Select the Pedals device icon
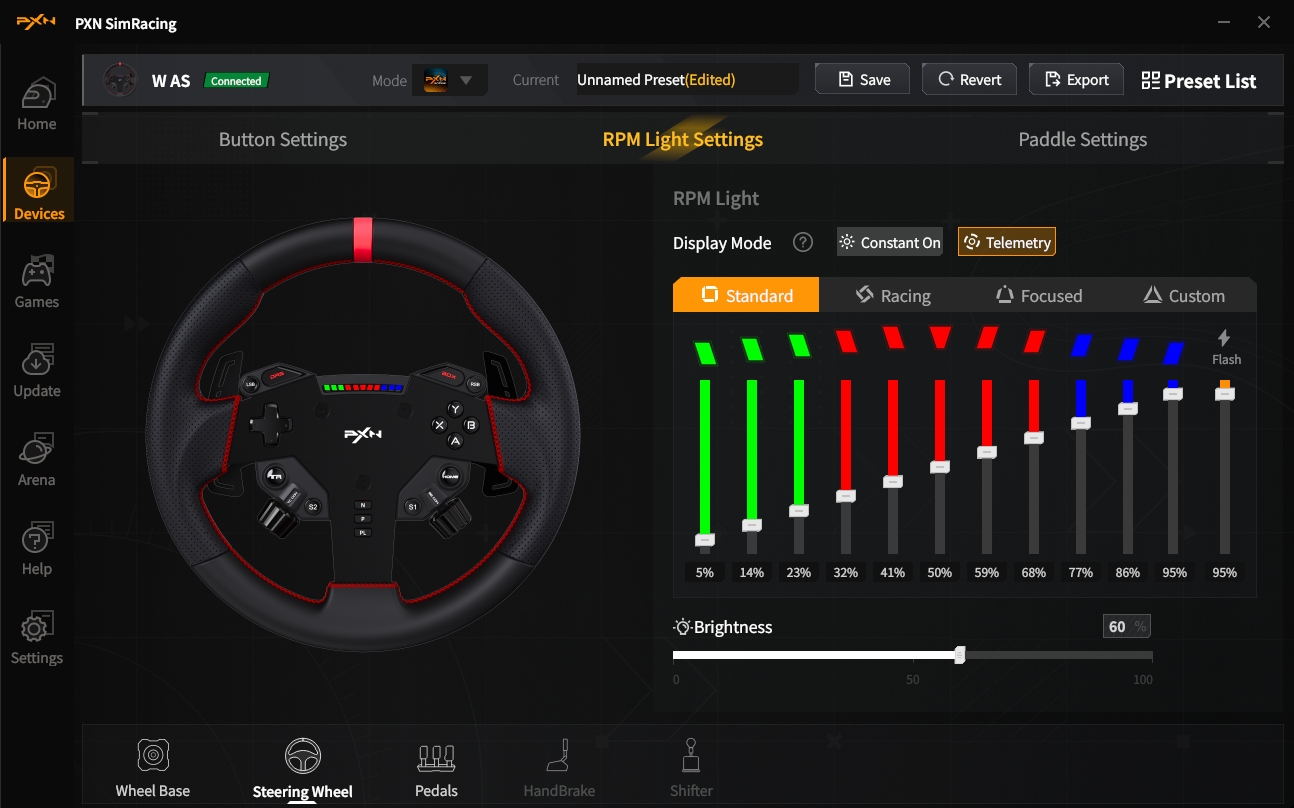This screenshot has width=1294, height=808. 436,768
